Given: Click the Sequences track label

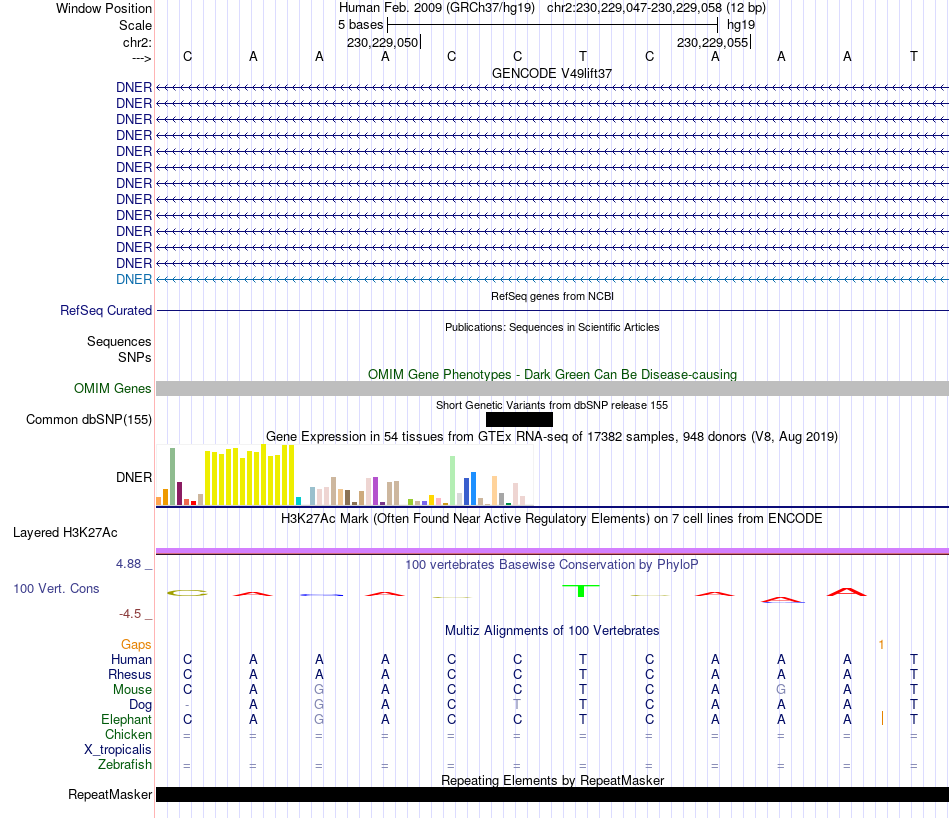Looking at the screenshot, I should click(x=119, y=341).
